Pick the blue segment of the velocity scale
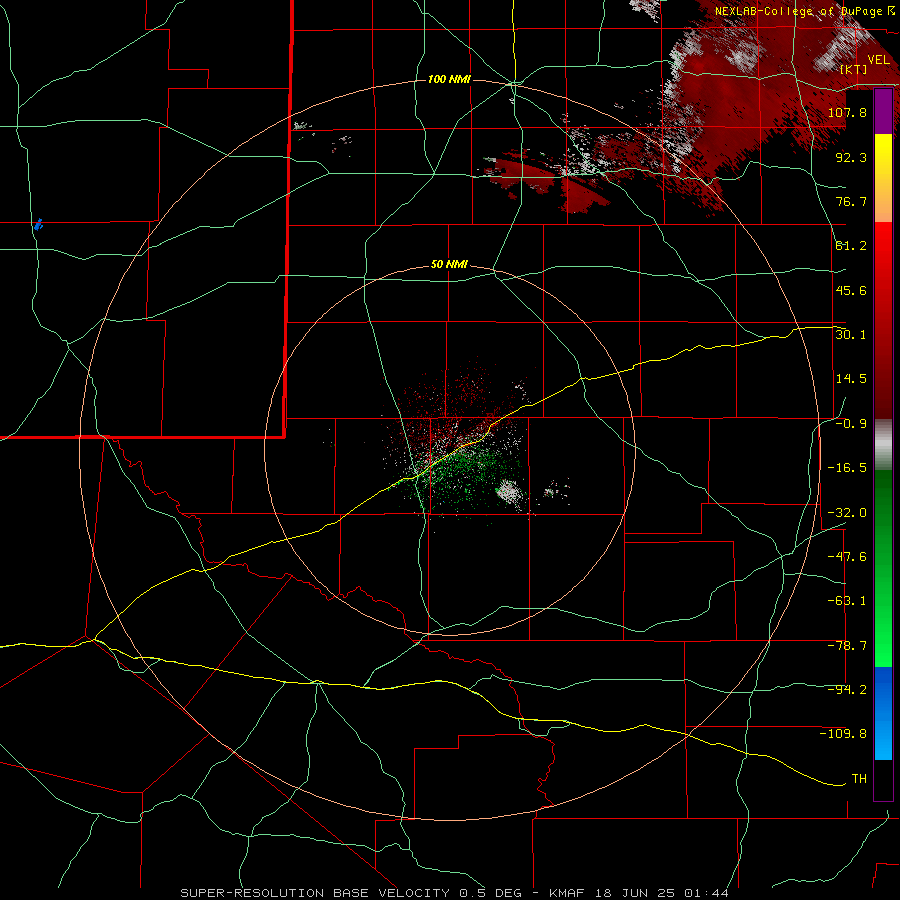The height and width of the screenshot is (900, 900). pyautogui.click(x=883, y=713)
